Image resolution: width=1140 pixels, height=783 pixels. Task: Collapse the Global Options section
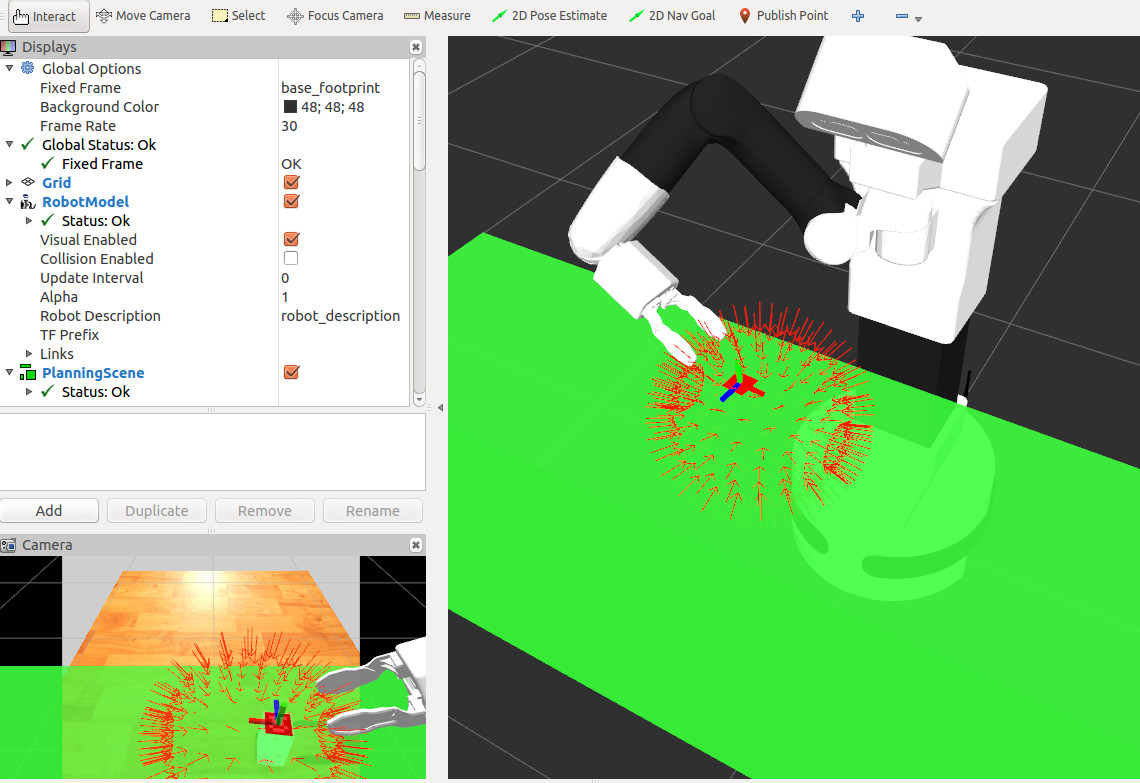10,68
